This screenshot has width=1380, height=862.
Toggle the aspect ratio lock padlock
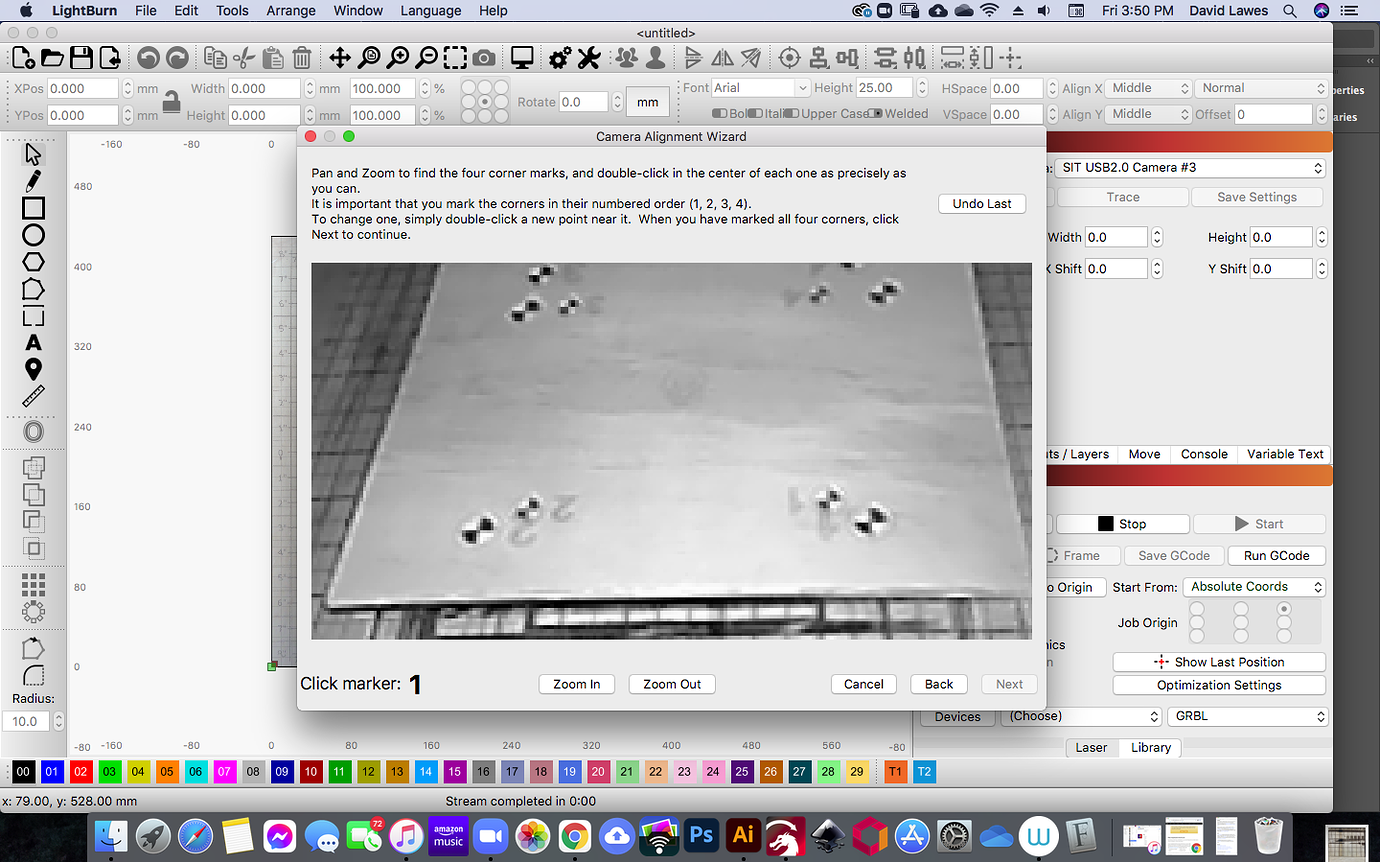[173, 101]
